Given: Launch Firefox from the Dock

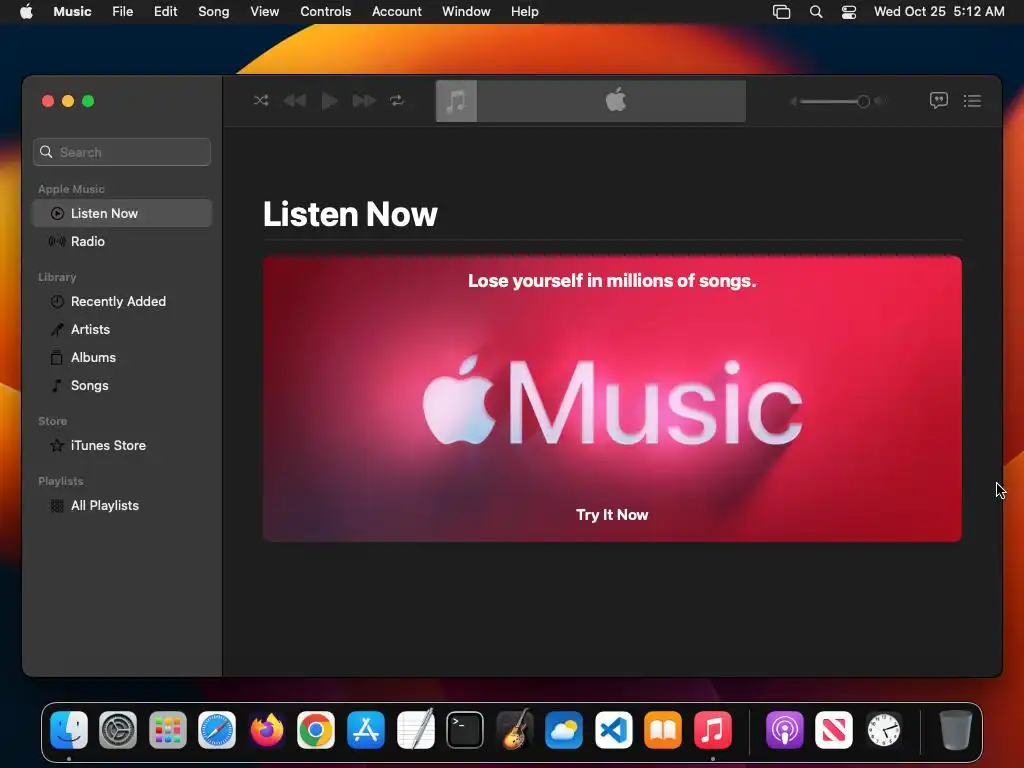Looking at the screenshot, I should tap(266, 729).
